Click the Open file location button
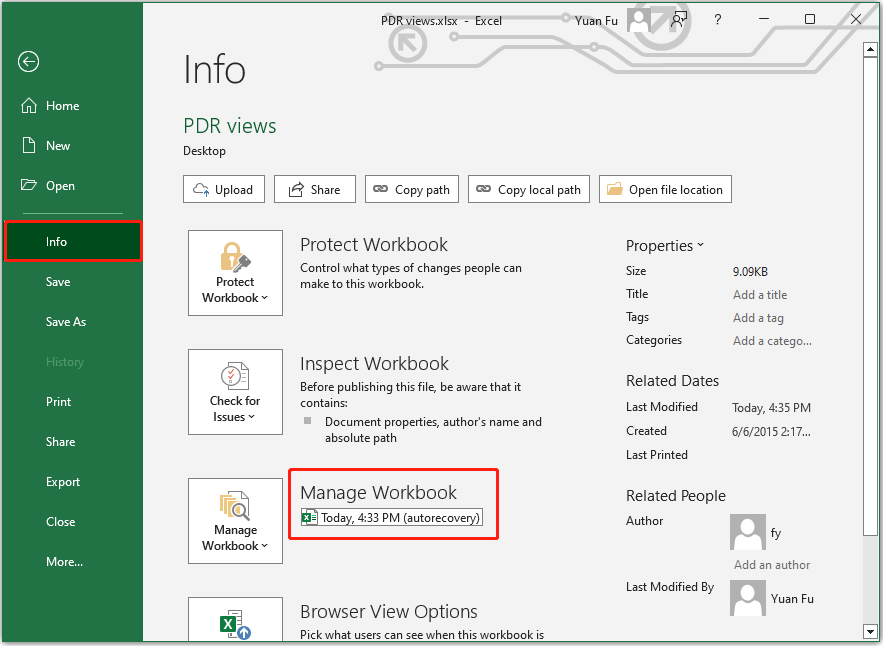 click(665, 189)
